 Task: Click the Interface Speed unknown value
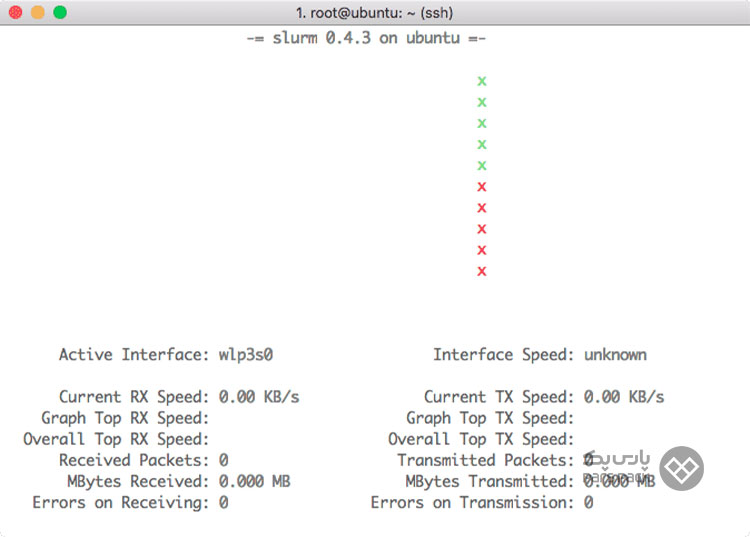[615, 355]
